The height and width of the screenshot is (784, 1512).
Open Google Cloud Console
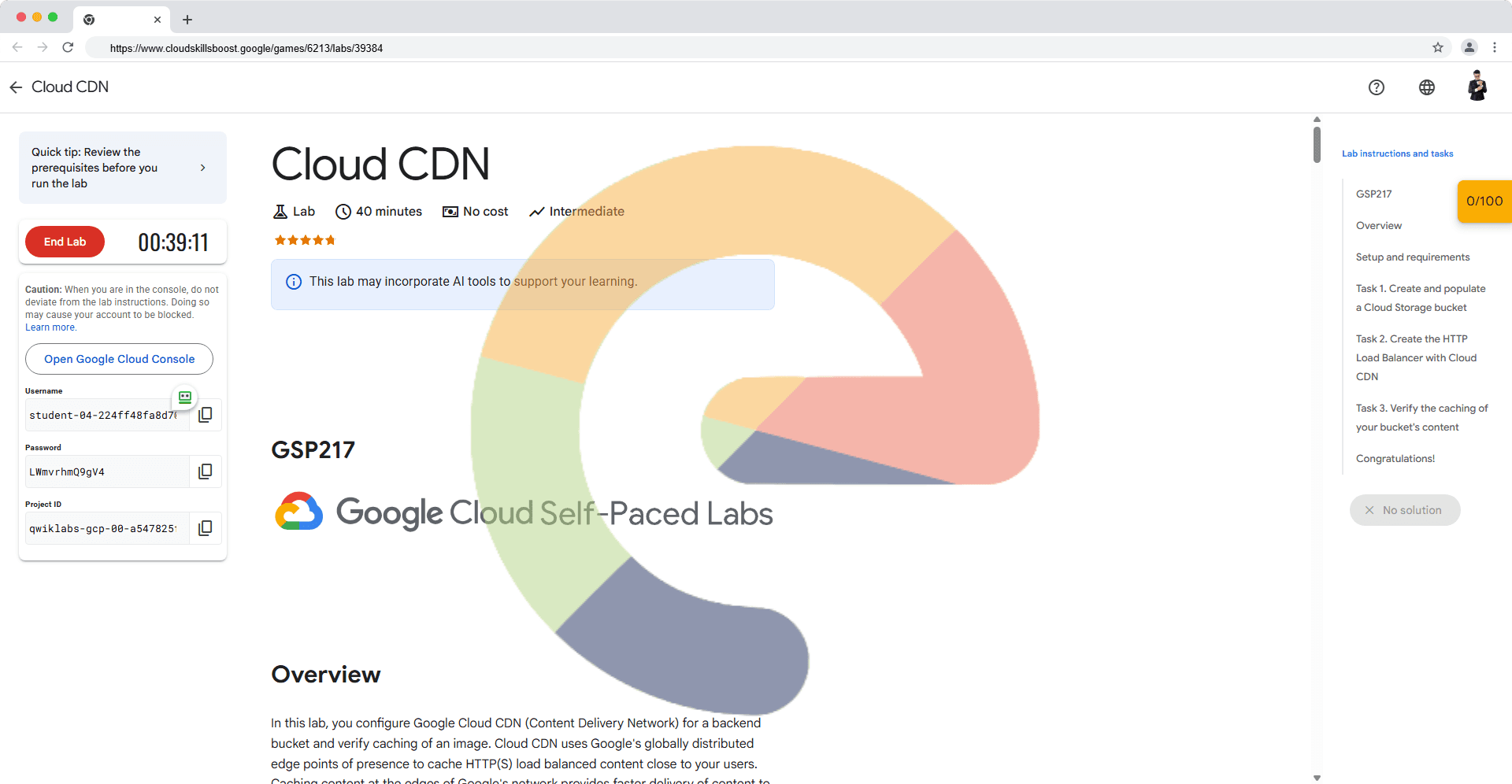(119, 359)
